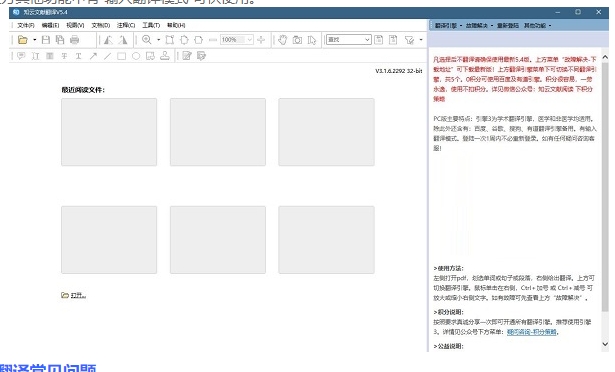
Task: Expand the 翻译引擎 dropdown in translation panel
Action: pos(448,26)
